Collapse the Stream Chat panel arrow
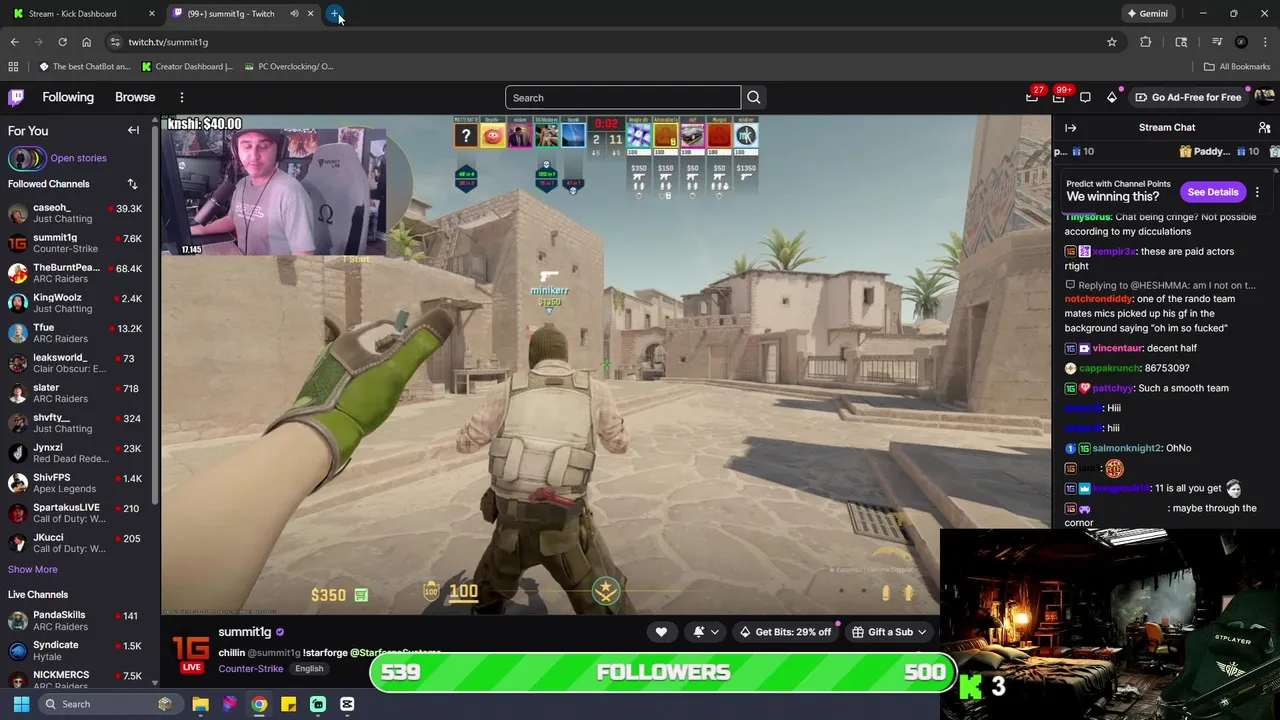 (x=1070, y=128)
